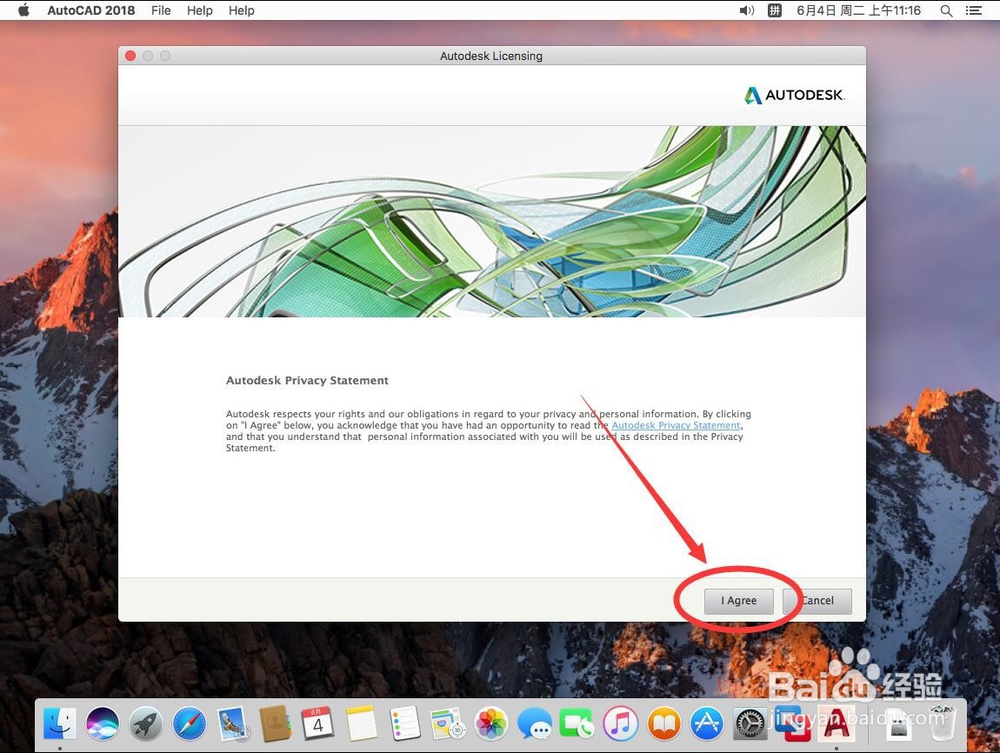Click the volume icon in menu bar

click(747, 10)
